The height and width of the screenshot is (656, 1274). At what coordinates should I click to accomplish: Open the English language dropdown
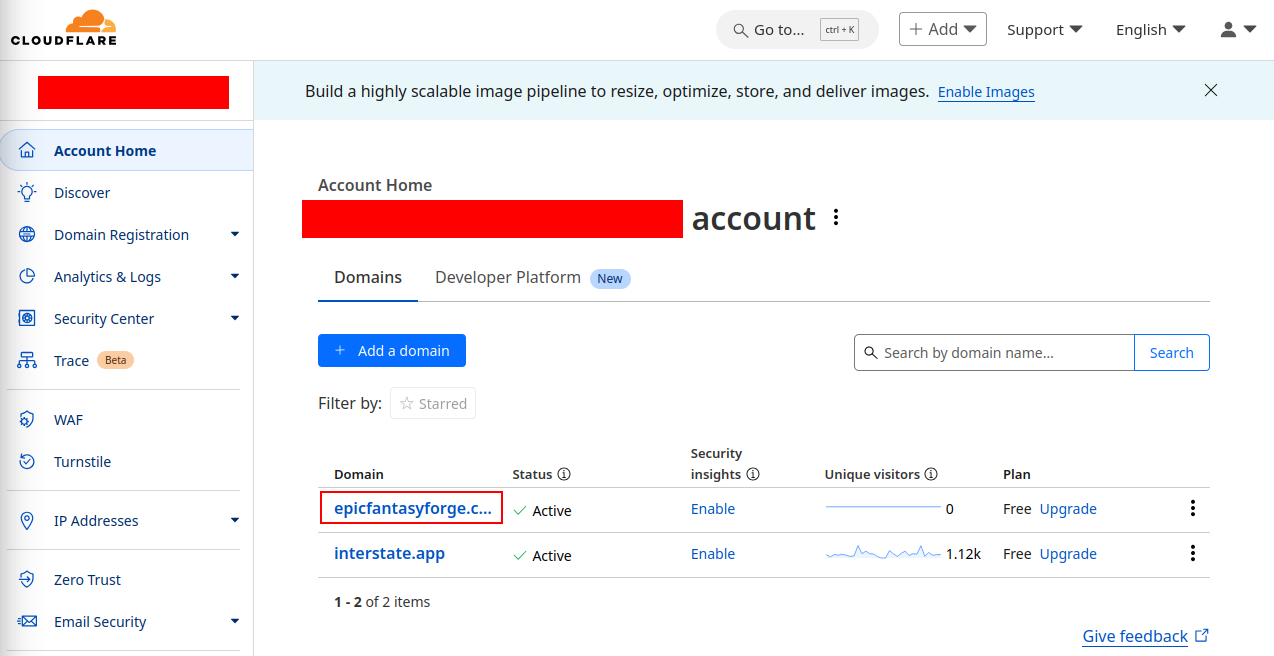[x=1151, y=30]
